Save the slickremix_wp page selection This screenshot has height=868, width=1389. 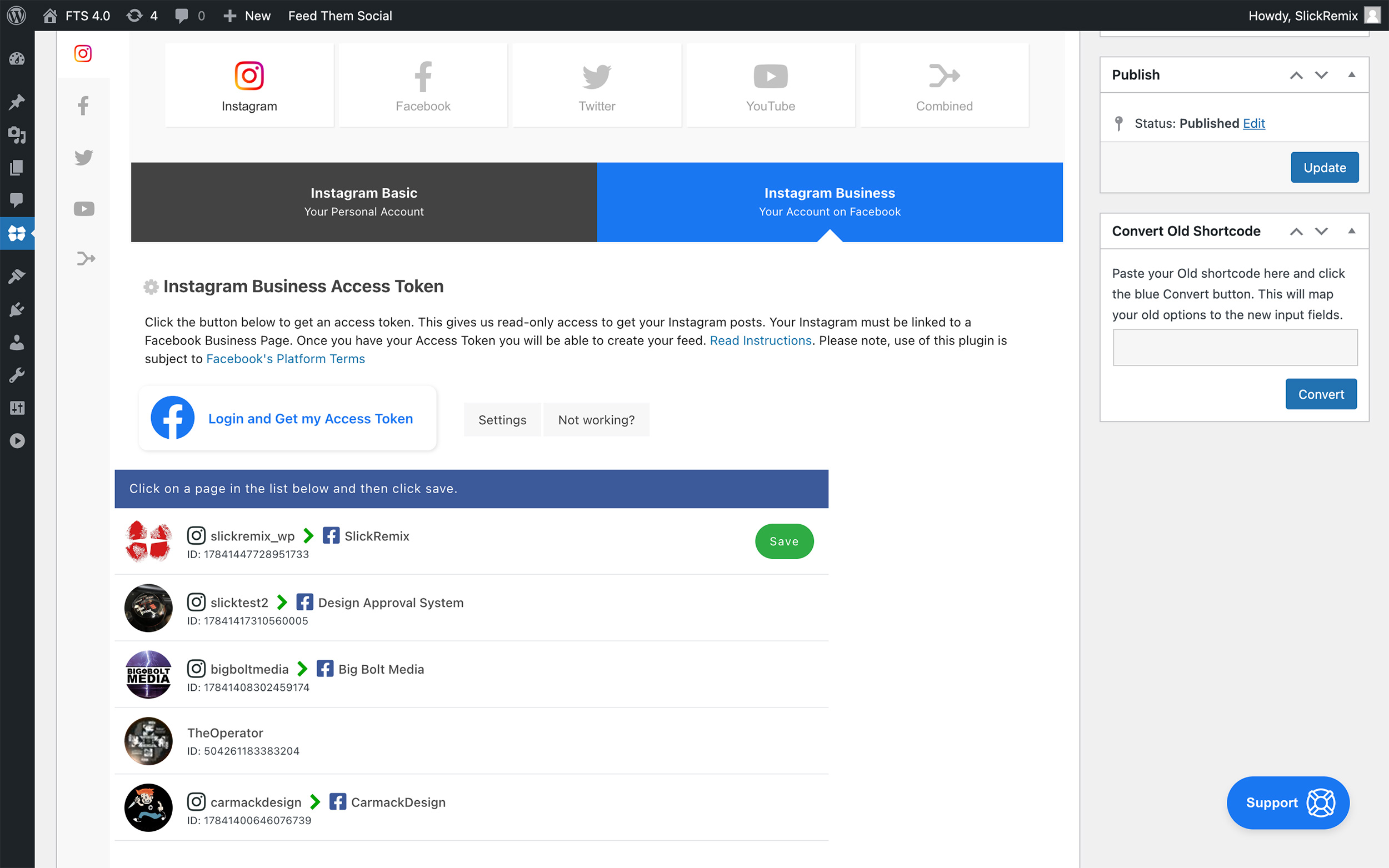pyautogui.click(x=784, y=541)
